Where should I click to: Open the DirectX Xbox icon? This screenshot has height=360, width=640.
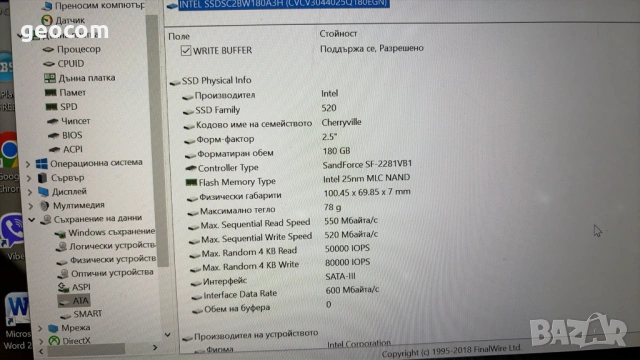coord(54,340)
